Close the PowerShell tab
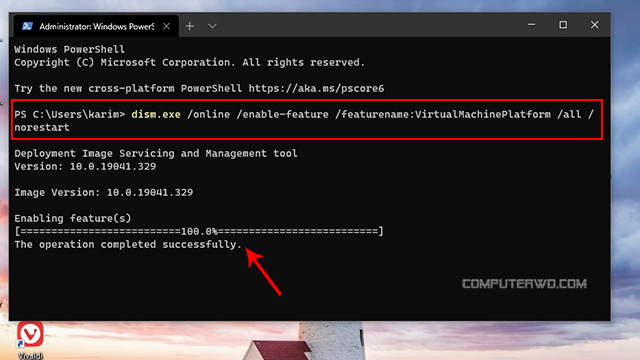Screen dimensions: 640x360 (167, 26)
